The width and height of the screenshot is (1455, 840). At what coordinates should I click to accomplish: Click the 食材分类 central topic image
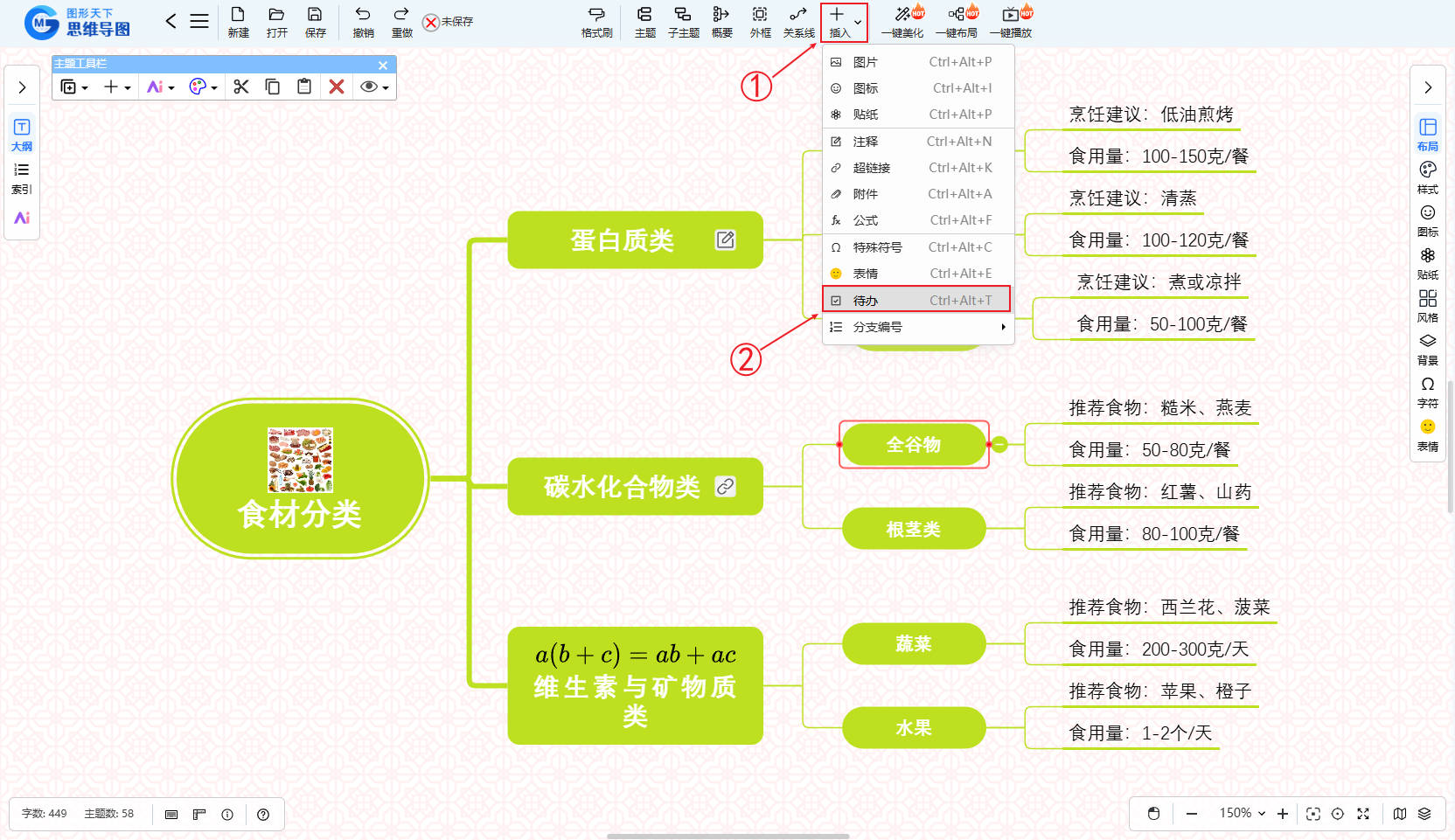(300, 460)
